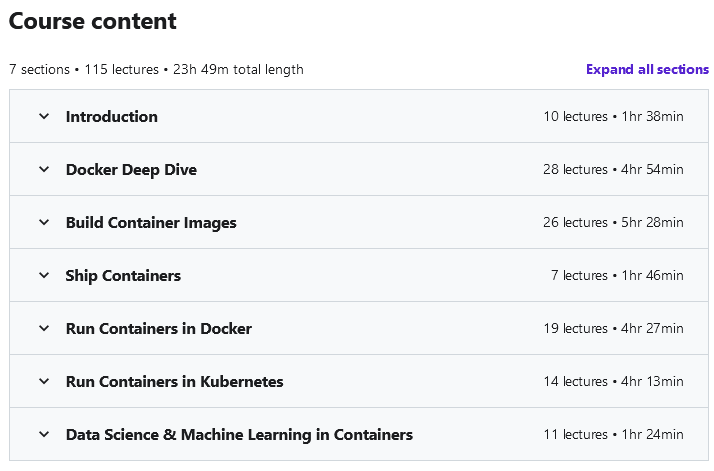Click the chevron beside Data Science & Machine Learning
The width and height of the screenshot is (714, 471).
click(x=44, y=434)
